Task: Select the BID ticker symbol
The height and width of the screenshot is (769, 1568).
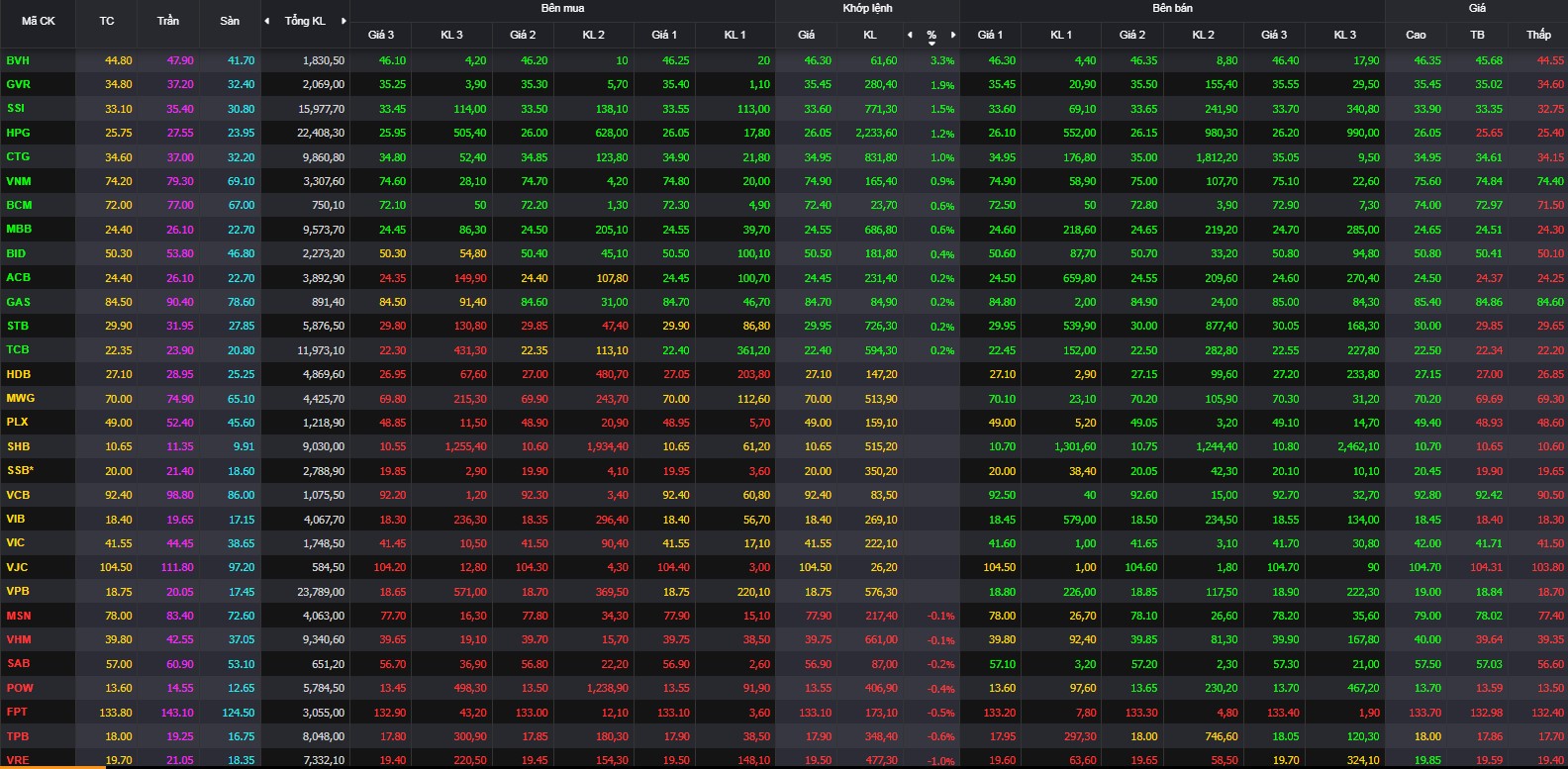Action: coord(16,253)
